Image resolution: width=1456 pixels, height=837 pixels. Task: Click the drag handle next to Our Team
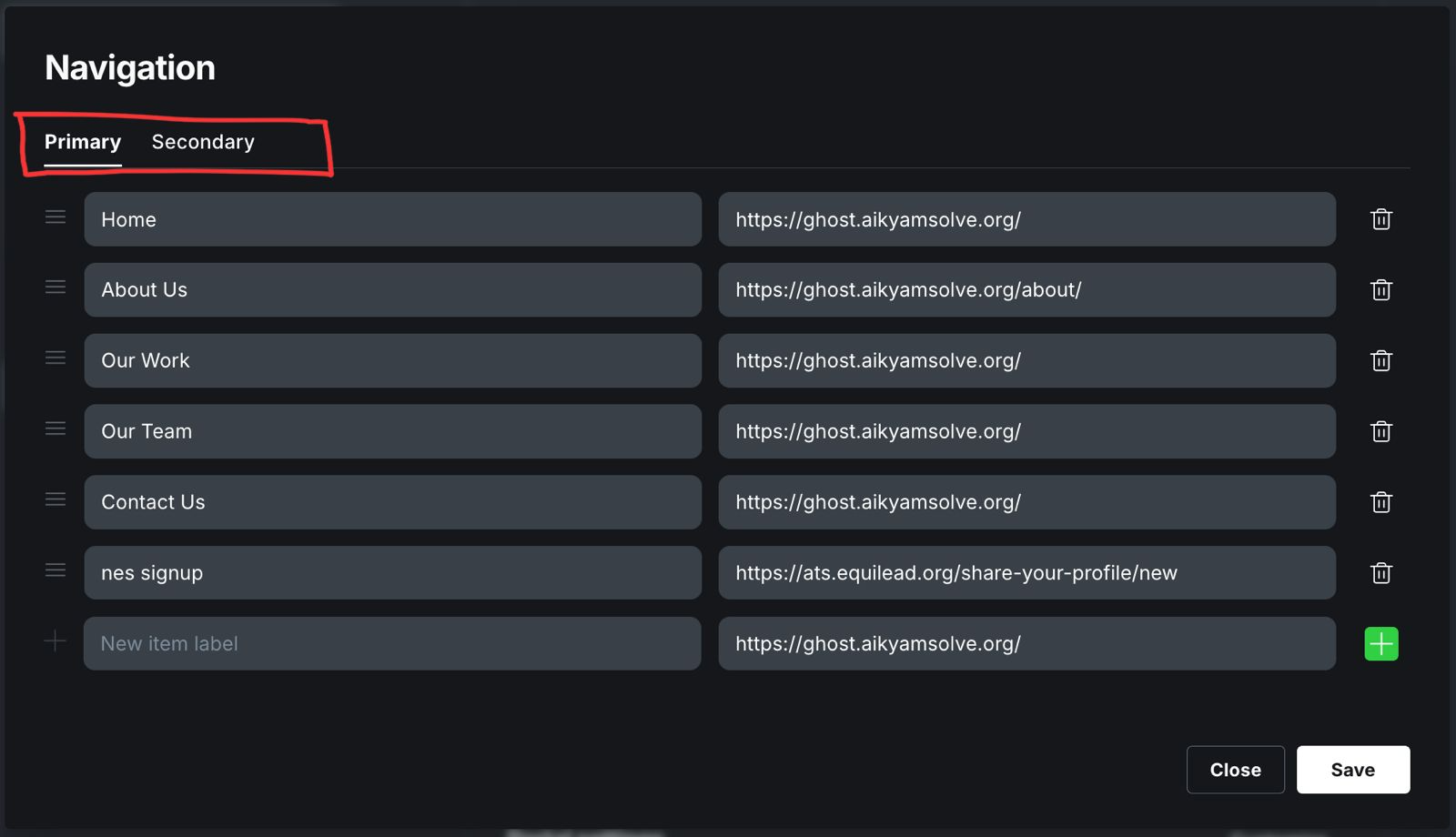point(56,429)
